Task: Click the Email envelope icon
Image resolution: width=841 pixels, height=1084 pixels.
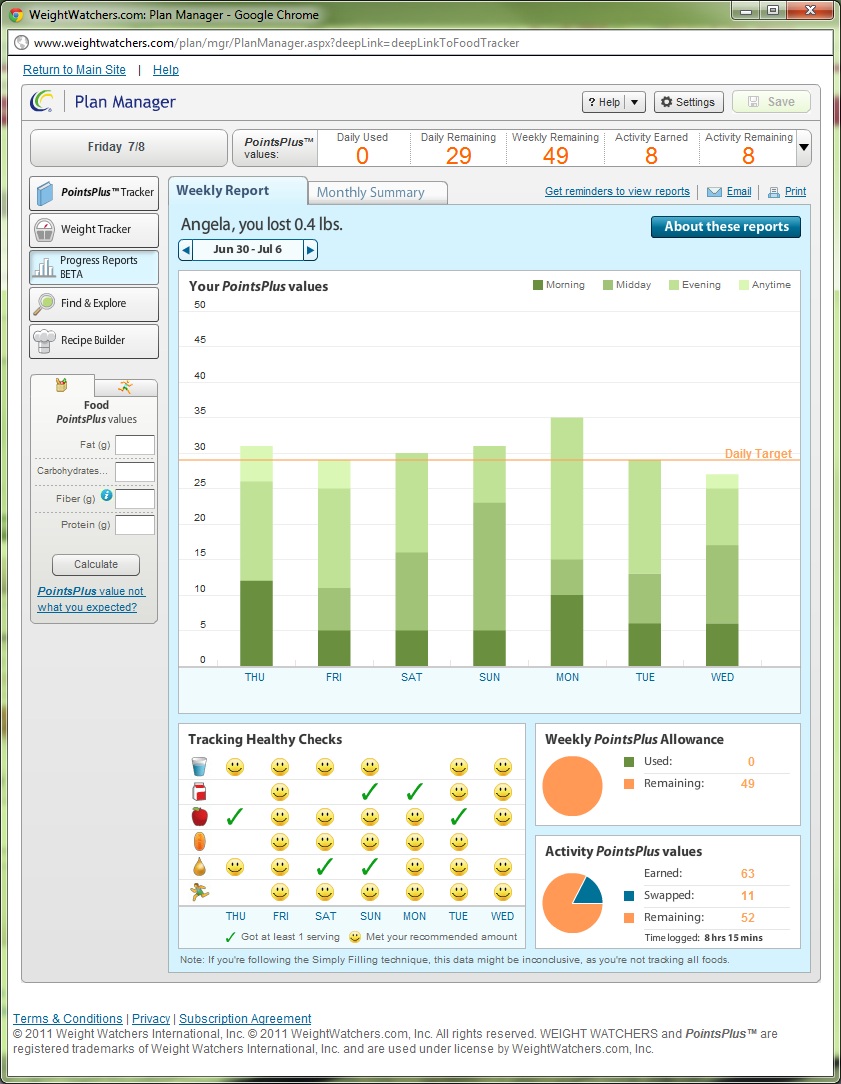Action: click(x=714, y=192)
